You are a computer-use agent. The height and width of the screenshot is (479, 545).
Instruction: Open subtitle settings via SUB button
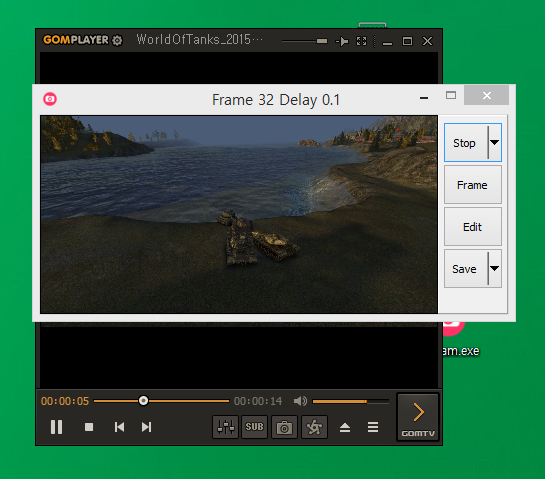coord(254,427)
